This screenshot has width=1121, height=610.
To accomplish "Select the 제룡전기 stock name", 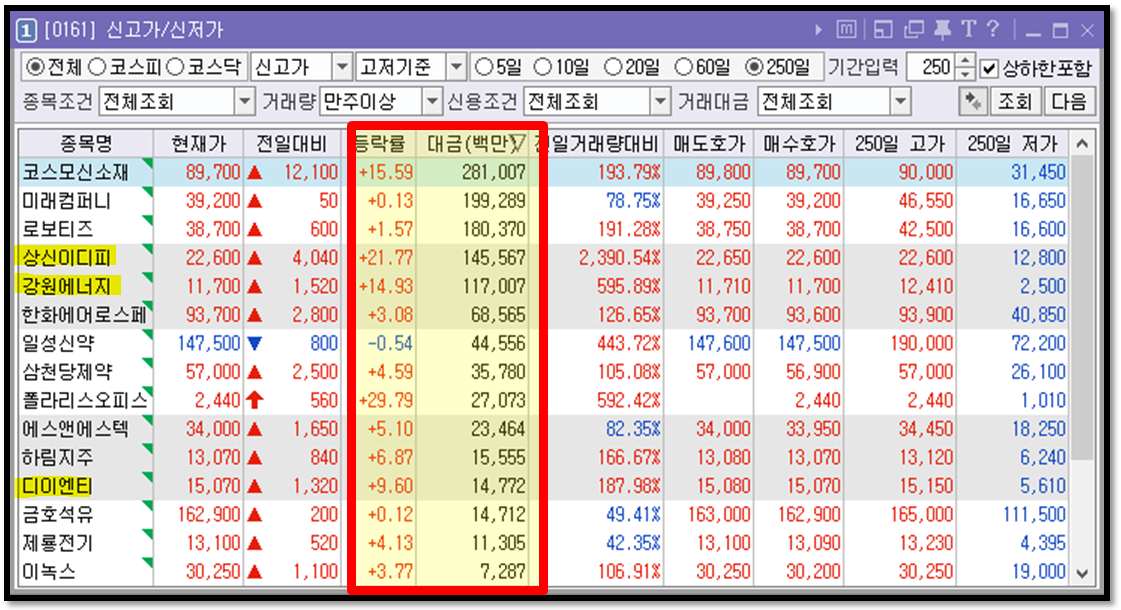I will 58,543.
